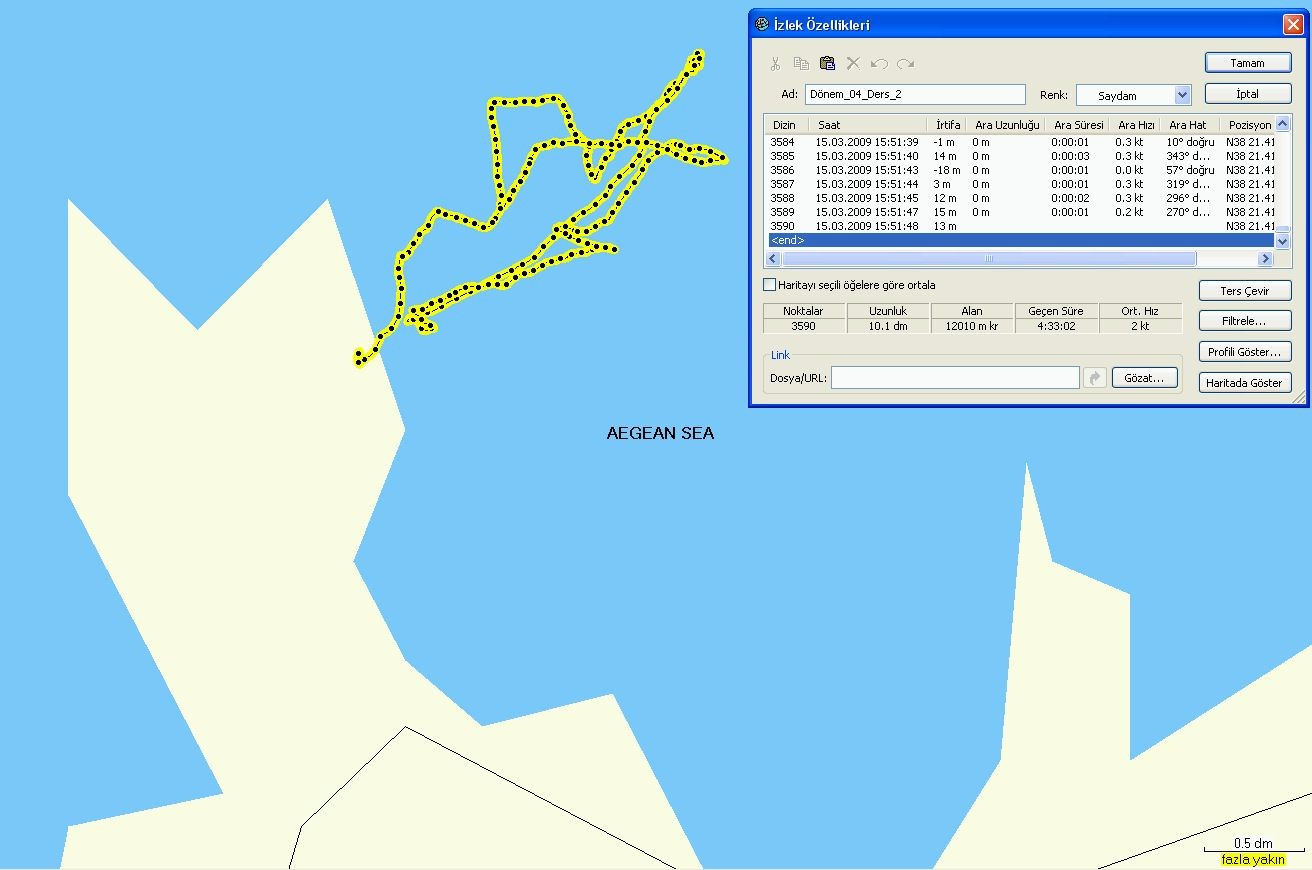Click the Saat column header
Screen dimensions: 1312x870
pos(868,125)
